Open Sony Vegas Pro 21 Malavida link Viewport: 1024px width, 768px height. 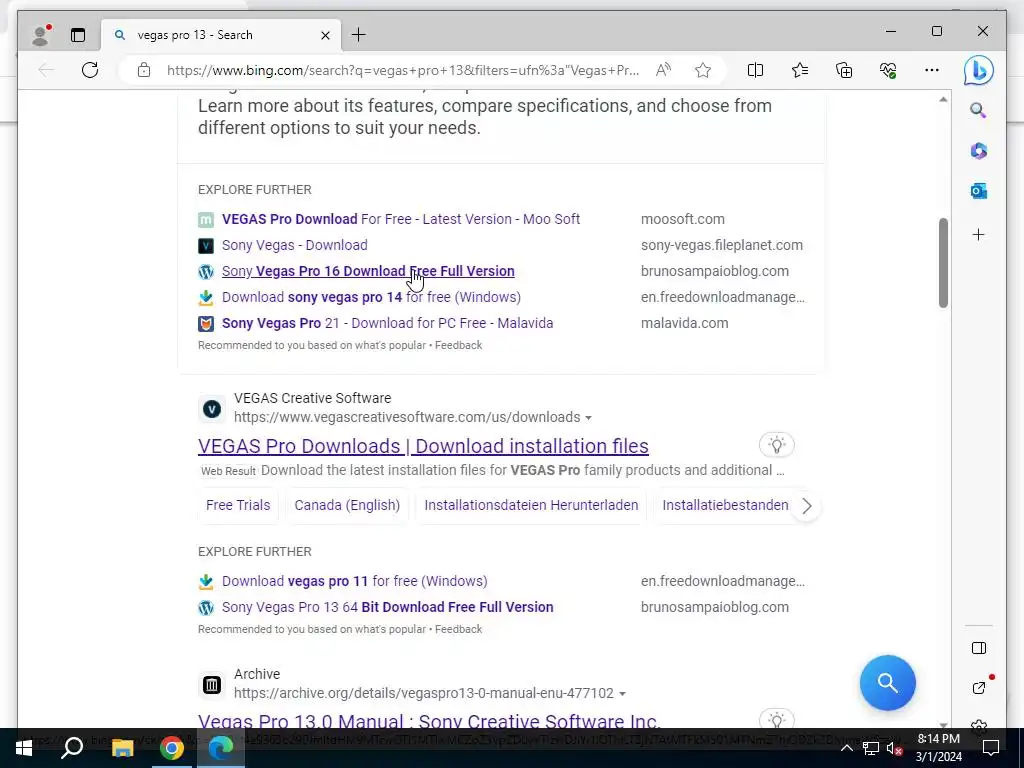(387, 323)
